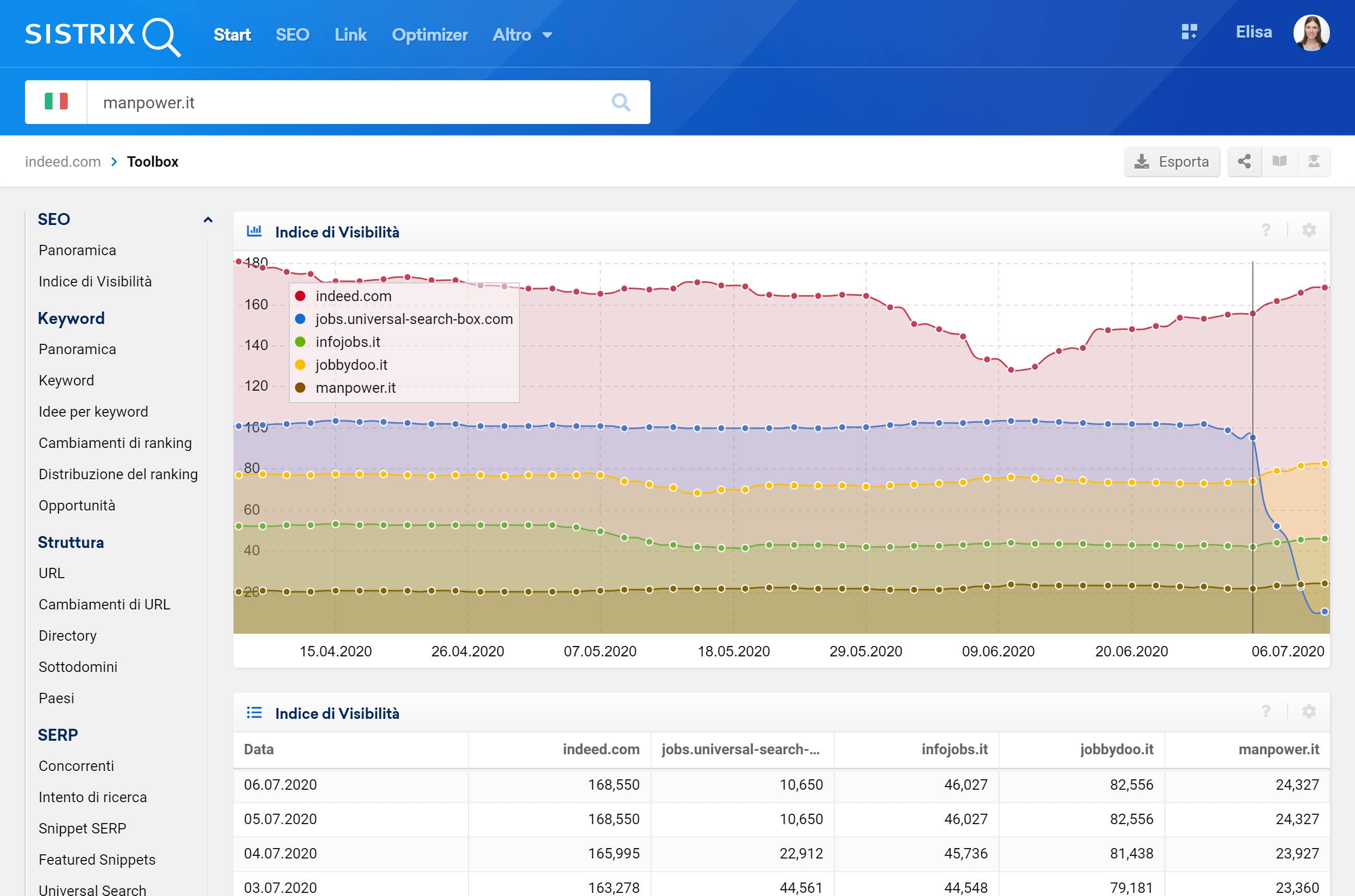Open the SEO top navigation tab
The image size is (1355, 896).
pyautogui.click(x=292, y=35)
